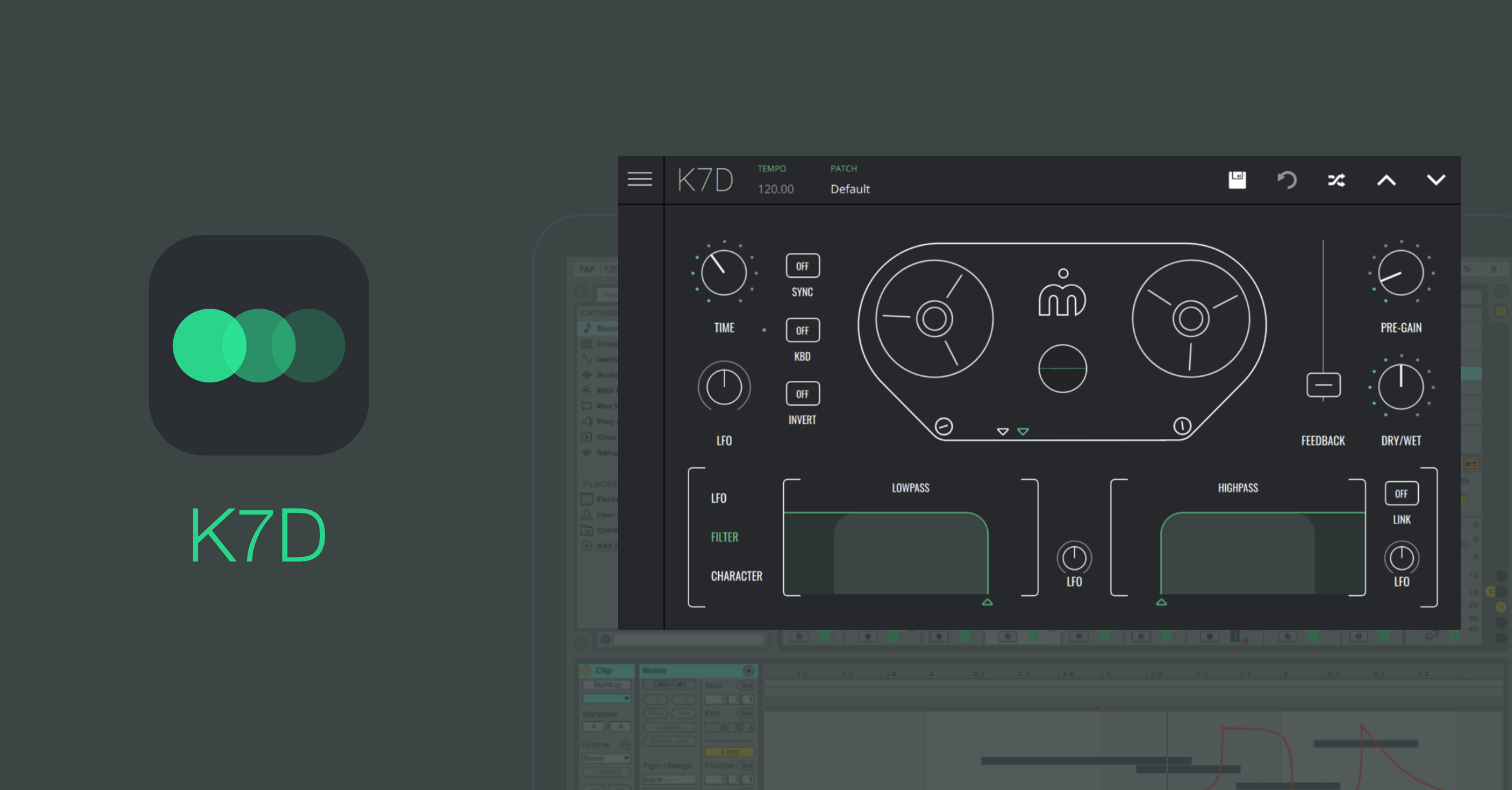Save the patch with the floppy disk icon
Viewport: 1512px width, 790px height.
(x=1237, y=180)
